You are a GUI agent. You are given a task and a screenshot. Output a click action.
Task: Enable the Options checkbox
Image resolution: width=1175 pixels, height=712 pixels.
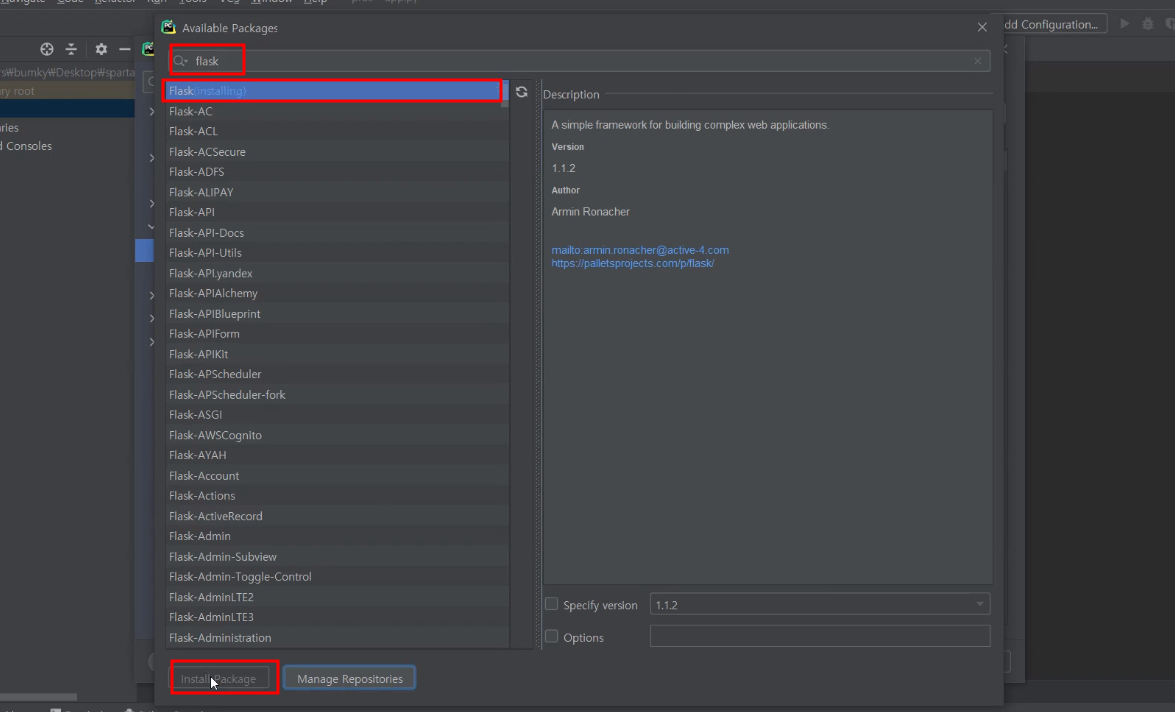pos(552,636)
